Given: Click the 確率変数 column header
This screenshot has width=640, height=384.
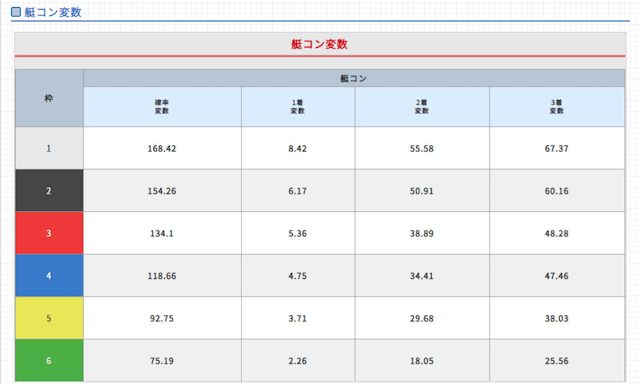Looking at the screenshot, I should [x=162, y=107].
